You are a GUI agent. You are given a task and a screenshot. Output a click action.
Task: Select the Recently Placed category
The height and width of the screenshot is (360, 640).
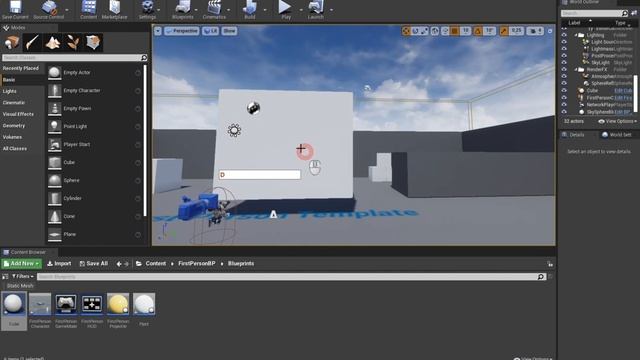(x=20, y=68)
